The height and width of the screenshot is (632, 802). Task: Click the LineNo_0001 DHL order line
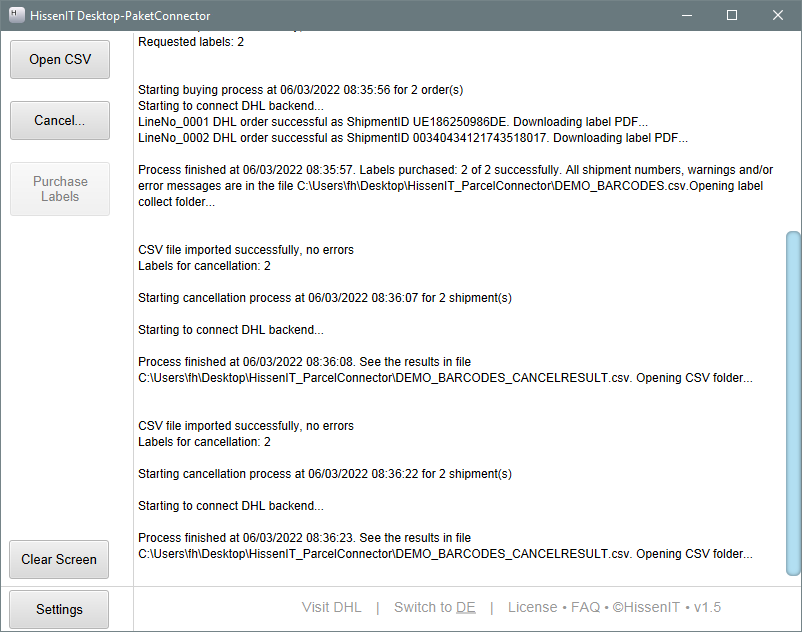tap(393, 122)
